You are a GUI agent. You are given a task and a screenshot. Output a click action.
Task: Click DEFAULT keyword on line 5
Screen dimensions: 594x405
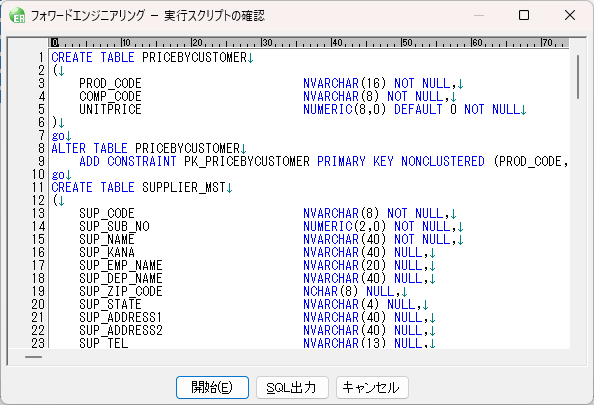(418, 109)
